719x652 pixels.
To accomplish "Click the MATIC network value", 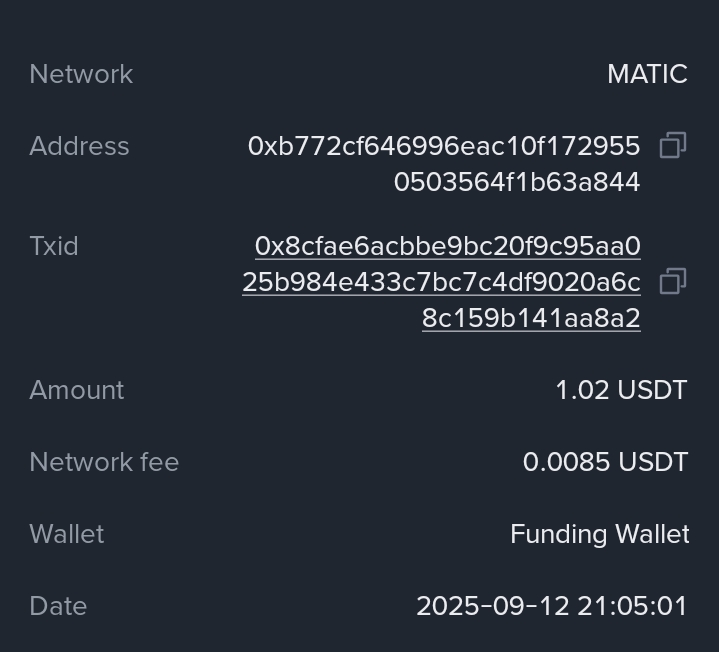I will pyautogui.click(x=647, y=74).
